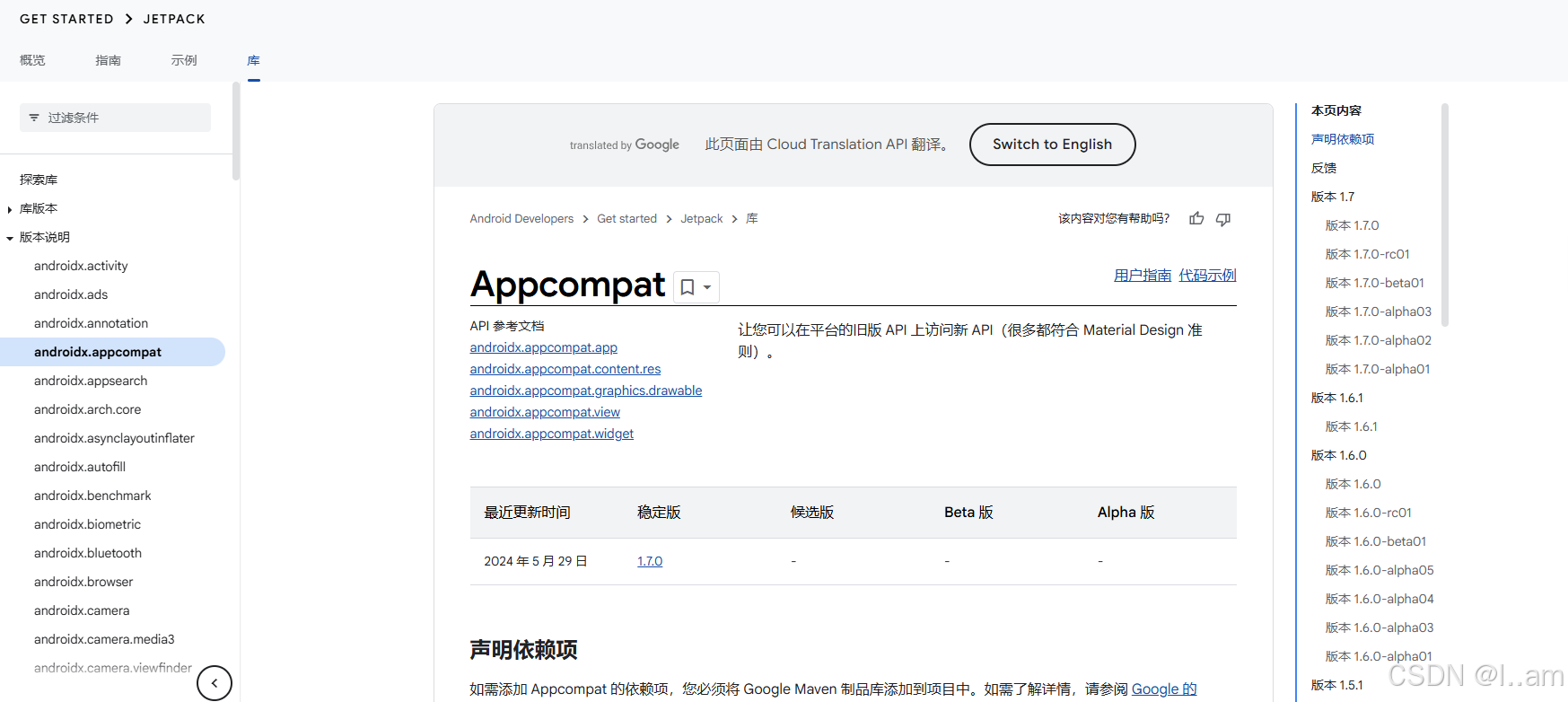Click Jetpack breadcrumb link in content
1568x702 pixels.
click(701, 218)
